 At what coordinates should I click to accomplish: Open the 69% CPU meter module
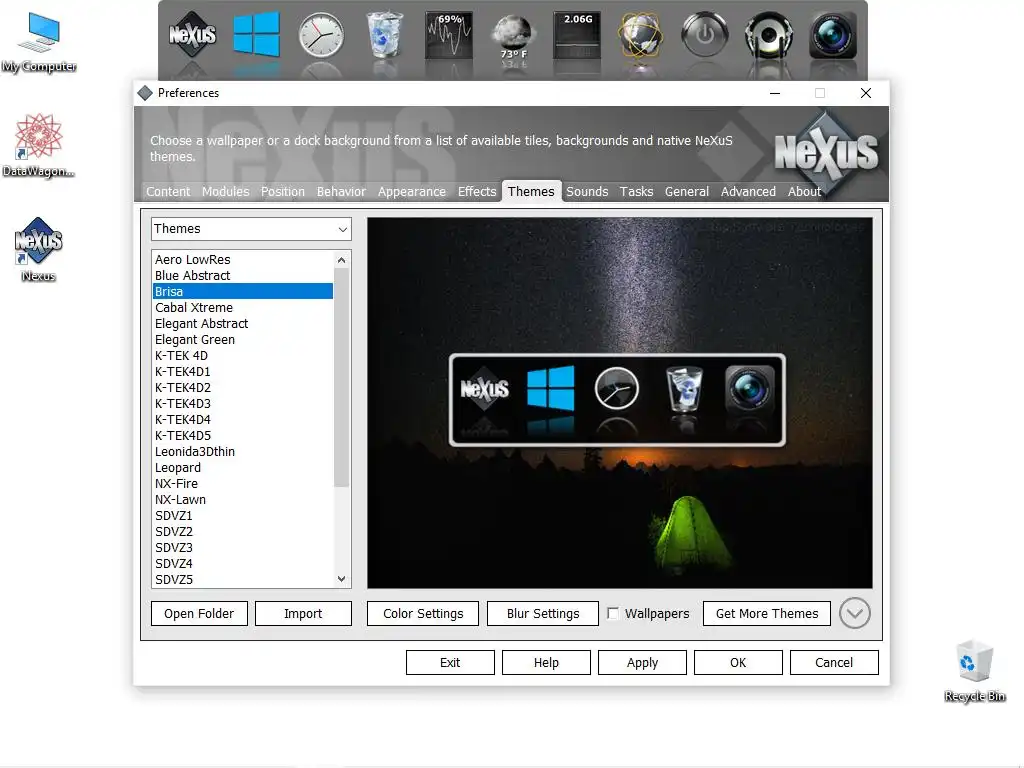coord(449,35)
